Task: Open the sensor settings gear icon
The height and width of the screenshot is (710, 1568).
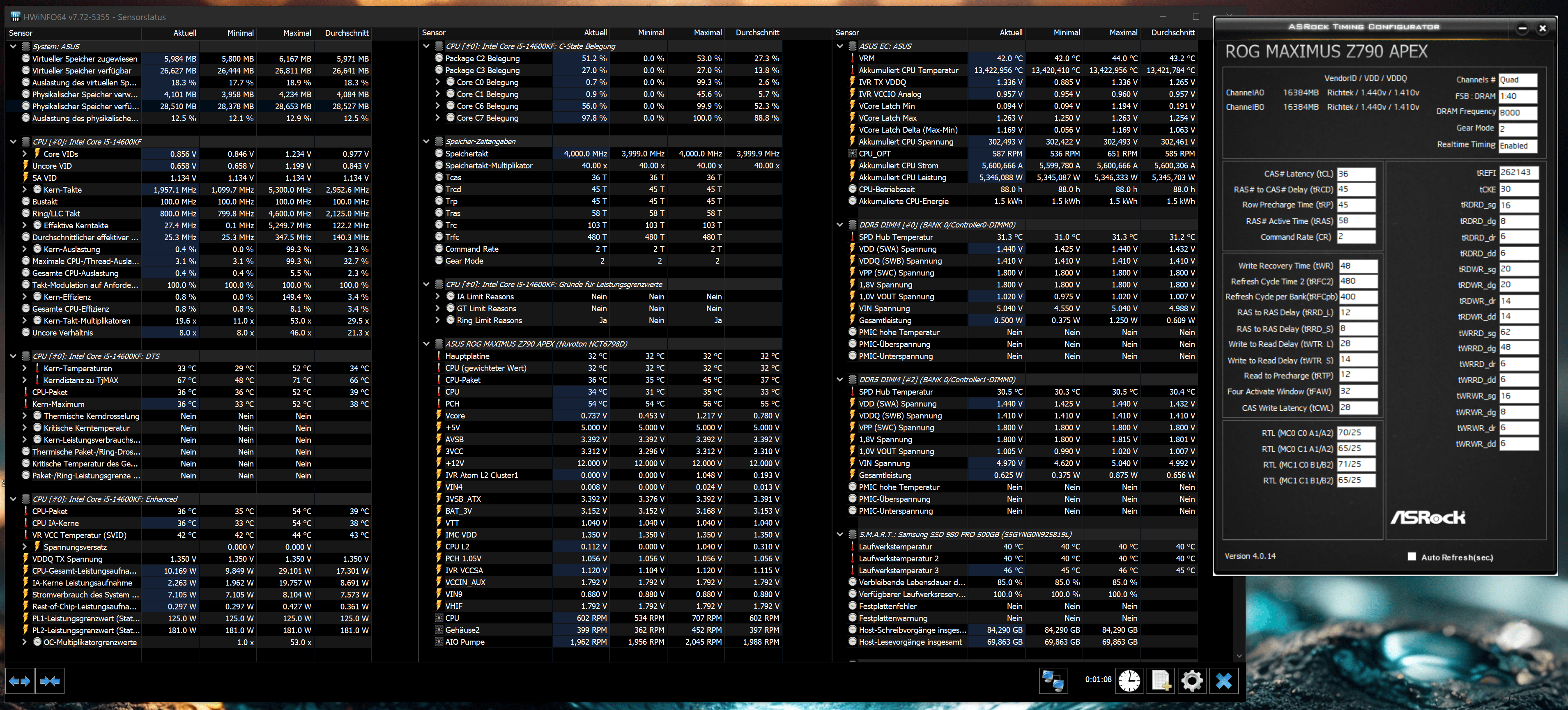Action: [x=1192, y=680]
